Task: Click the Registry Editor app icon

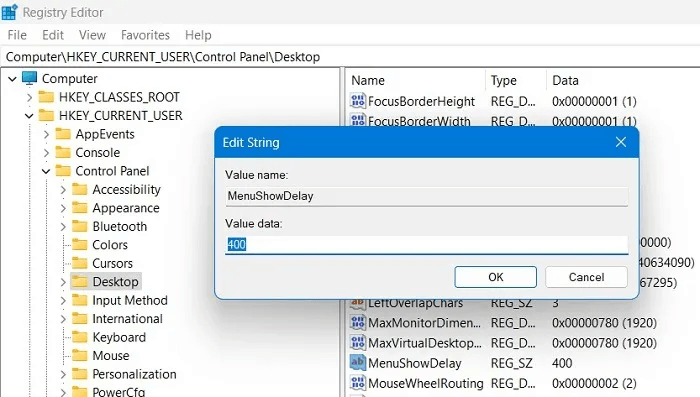Action: click(9, 12)
